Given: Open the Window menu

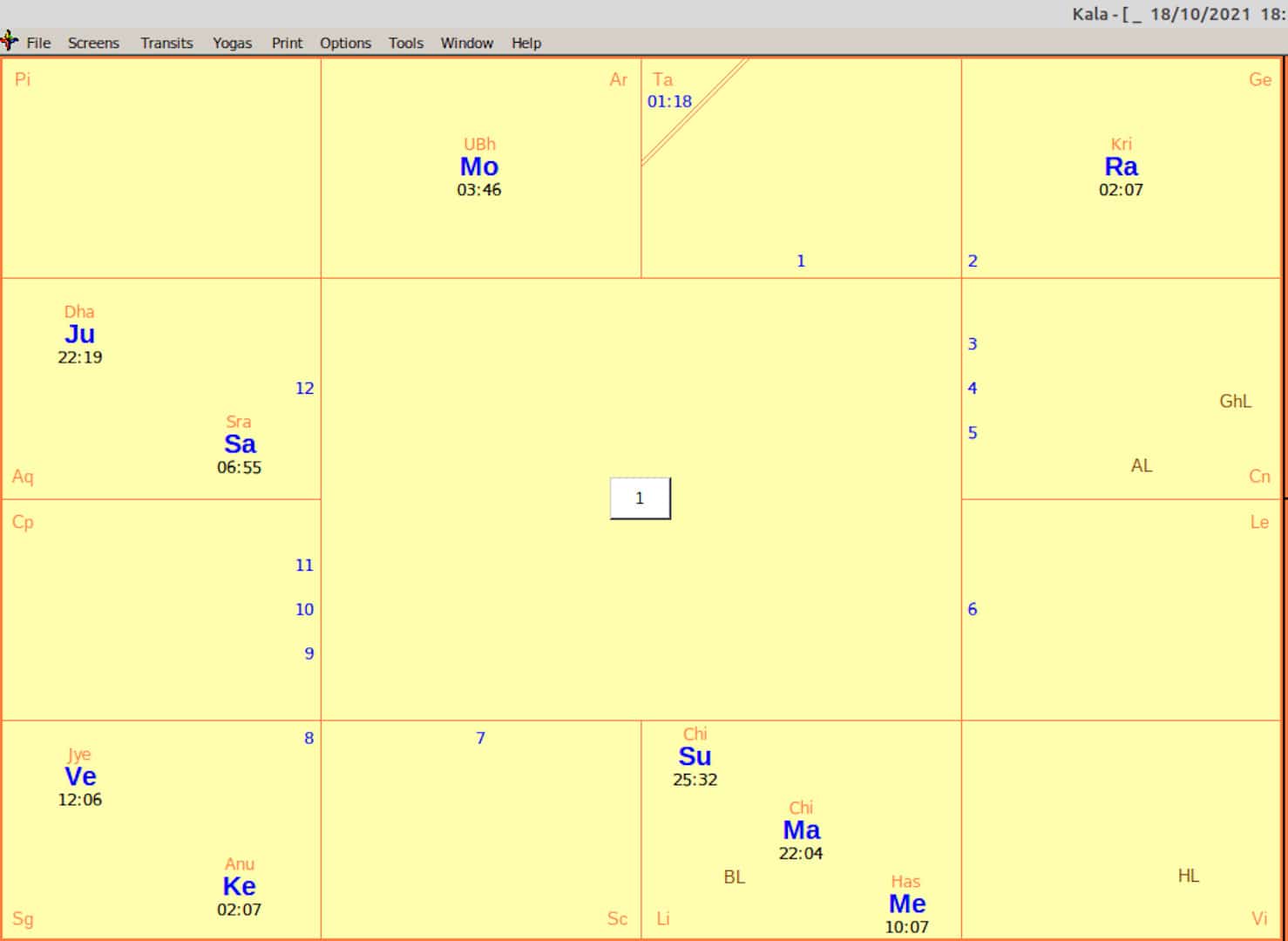Looking at the screenshot, I should [466, 43].
